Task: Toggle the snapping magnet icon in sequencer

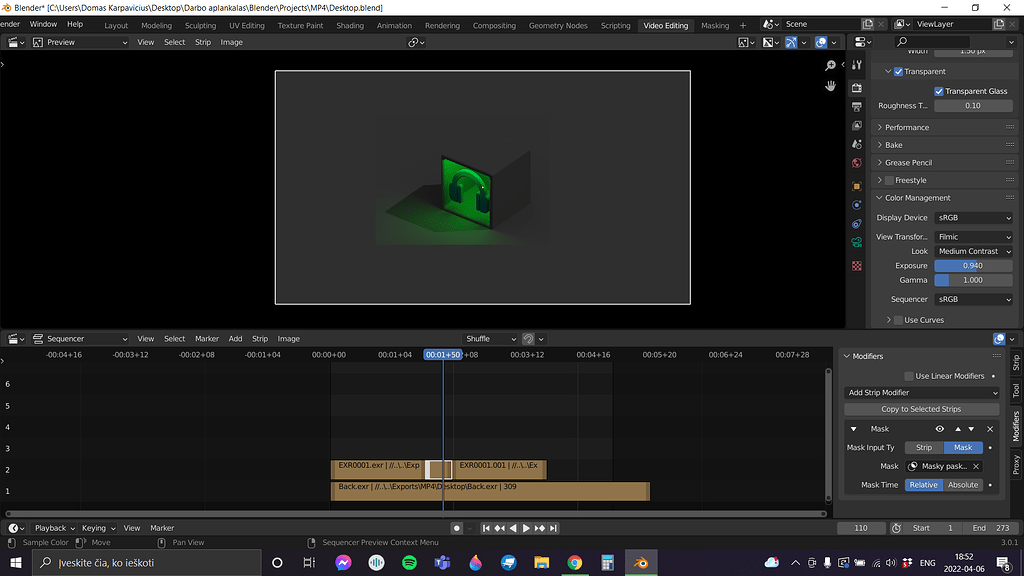Action: [x=528, y=339]
